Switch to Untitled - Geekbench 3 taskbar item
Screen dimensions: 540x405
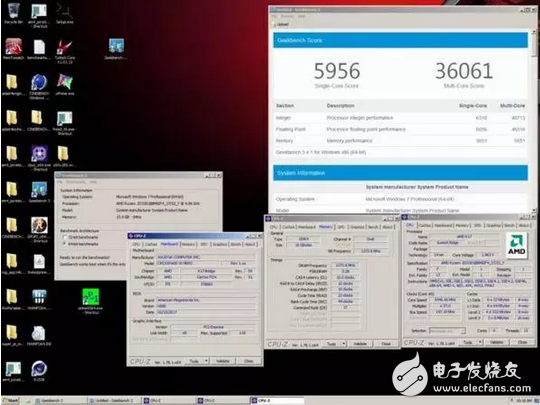click(x=114, y=401)
